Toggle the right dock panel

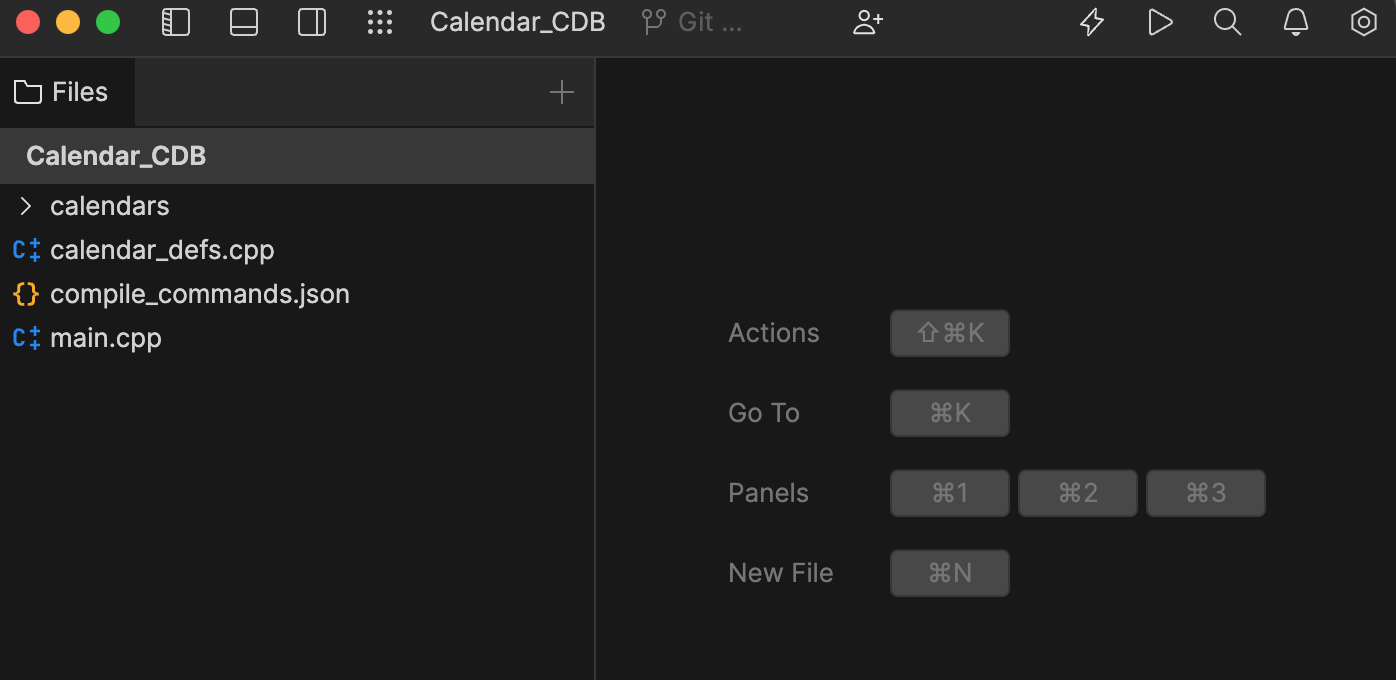tap(311, 21)
